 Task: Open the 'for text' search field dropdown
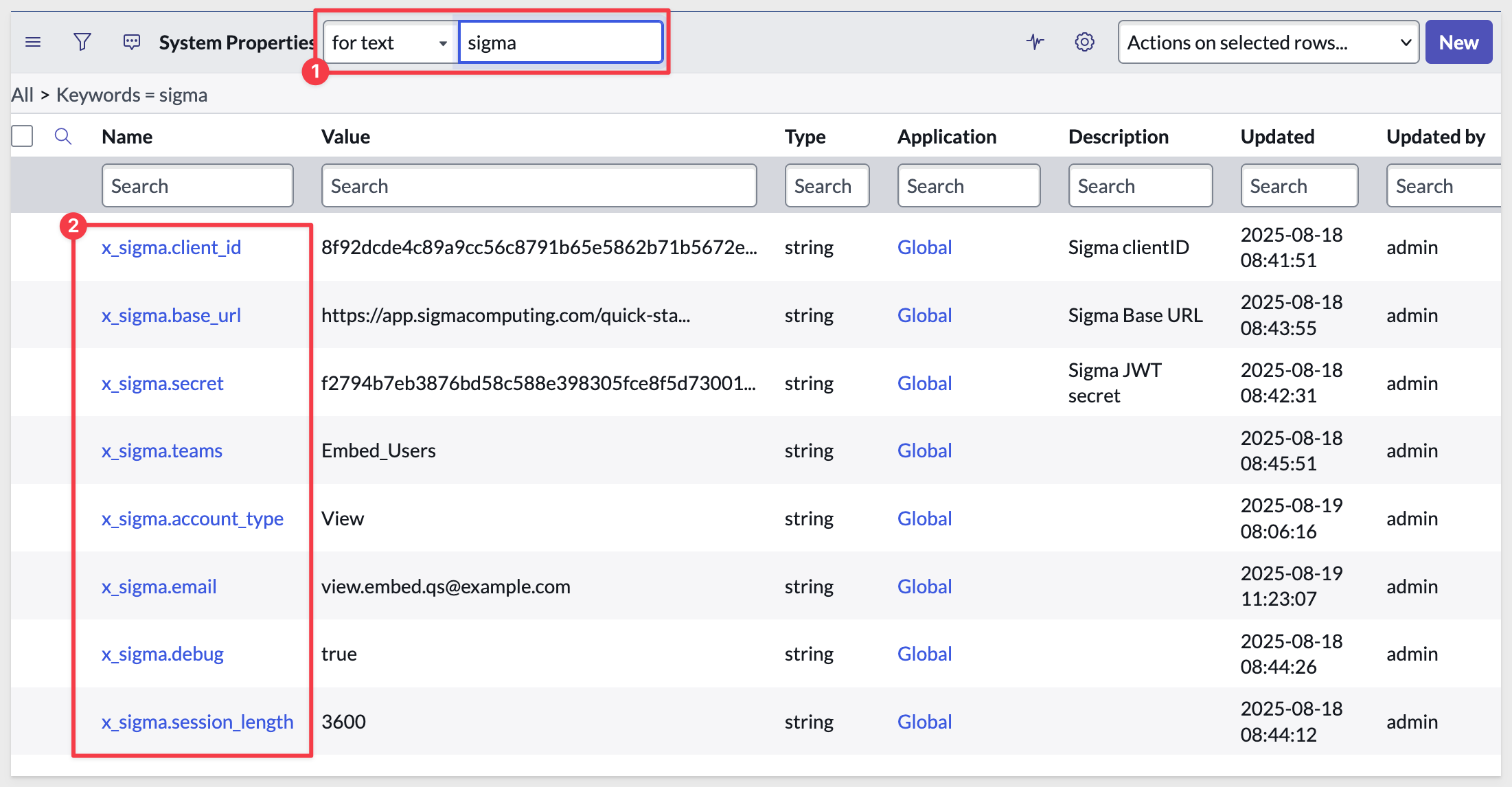click(390, 43)
